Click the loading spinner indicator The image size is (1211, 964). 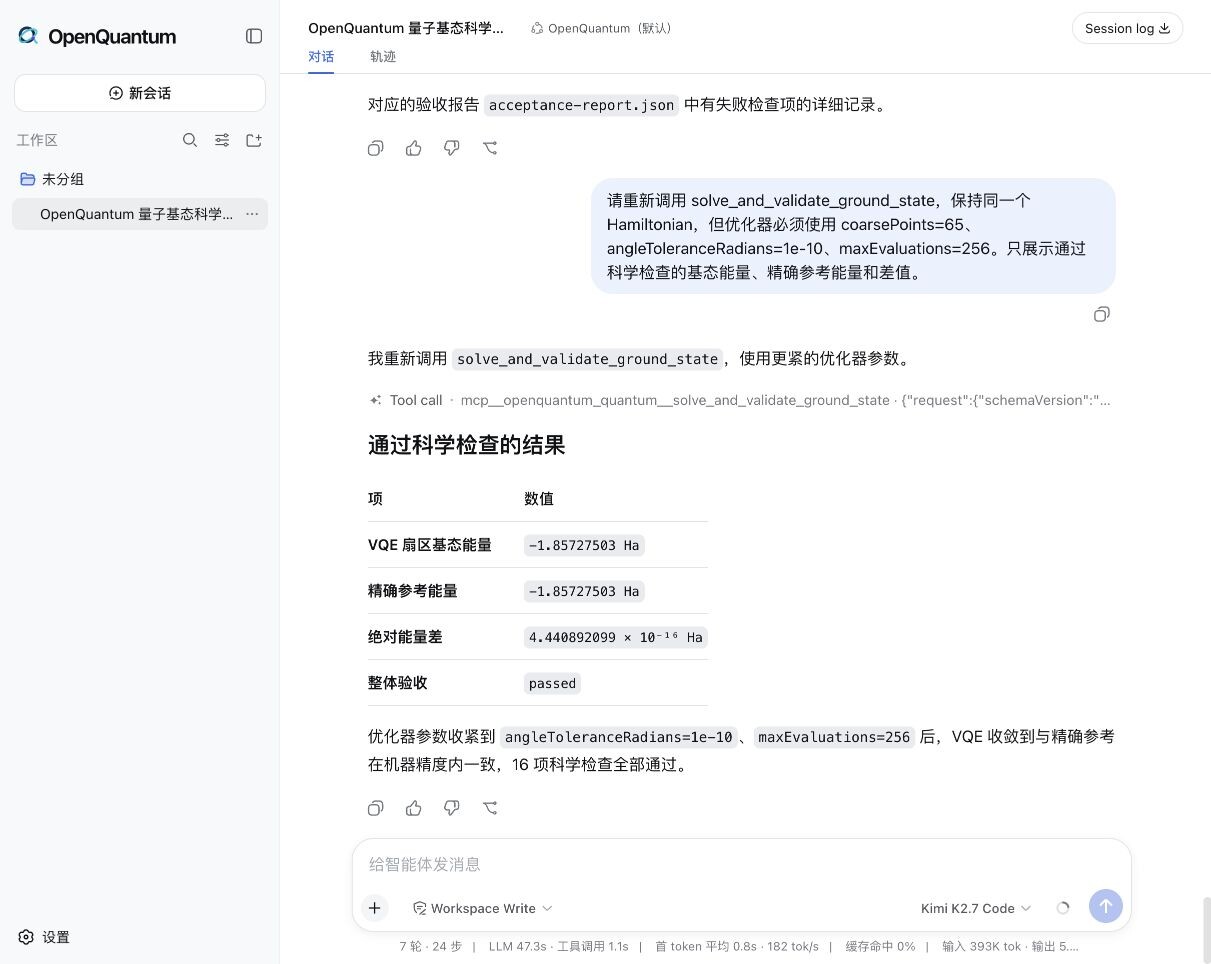[1063, 908]
